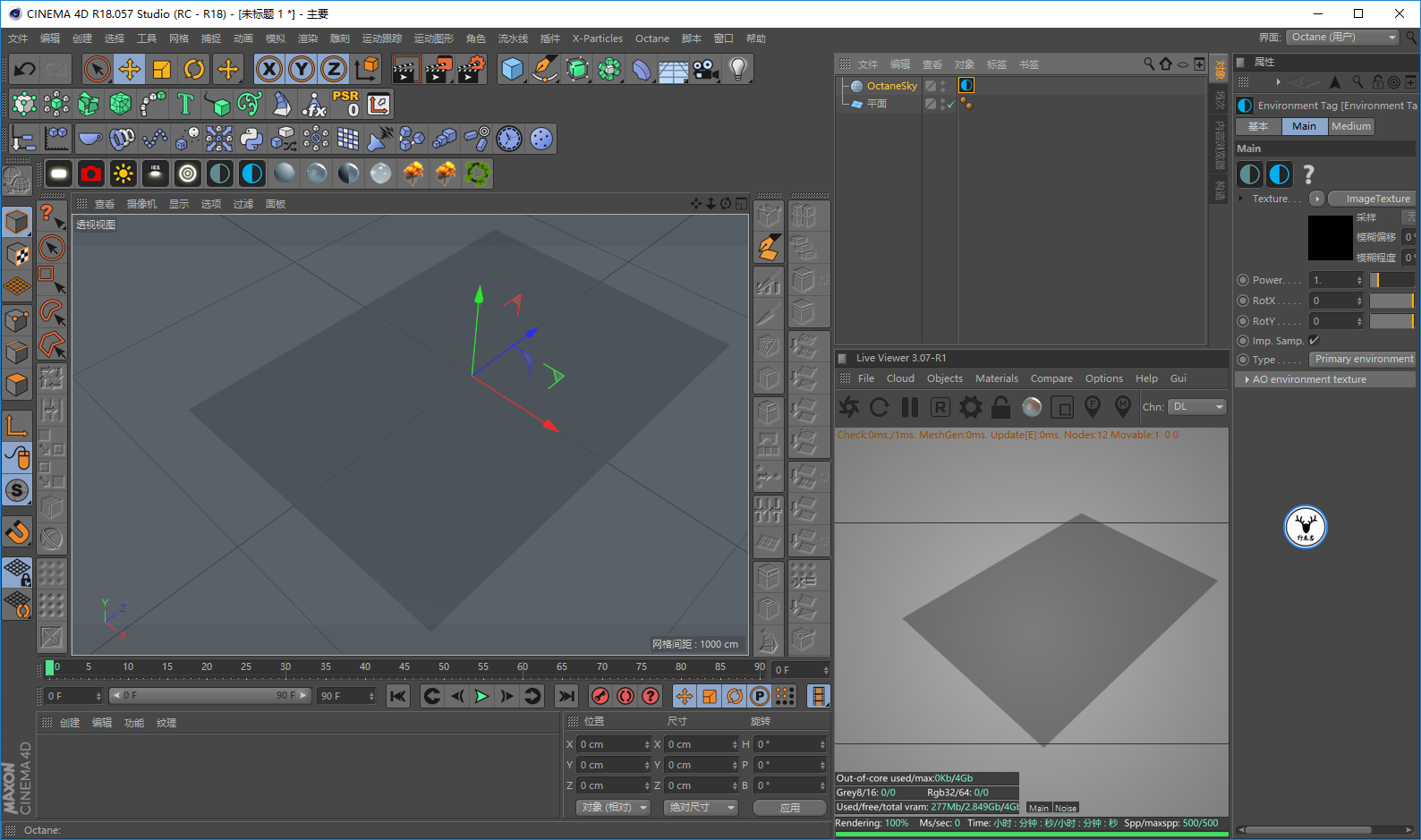The image size is (1421, 840).
Task: Pause rendering in Live Viewer
Action: pyautogui.click(x=910, y=408)
